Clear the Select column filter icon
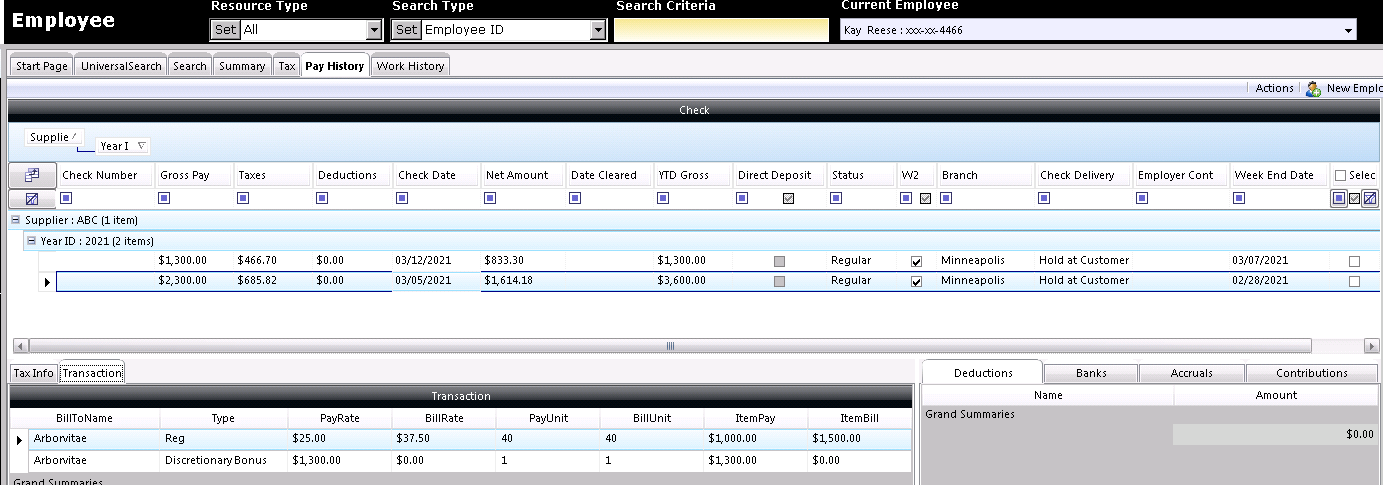 click(x=1370, y=198)
